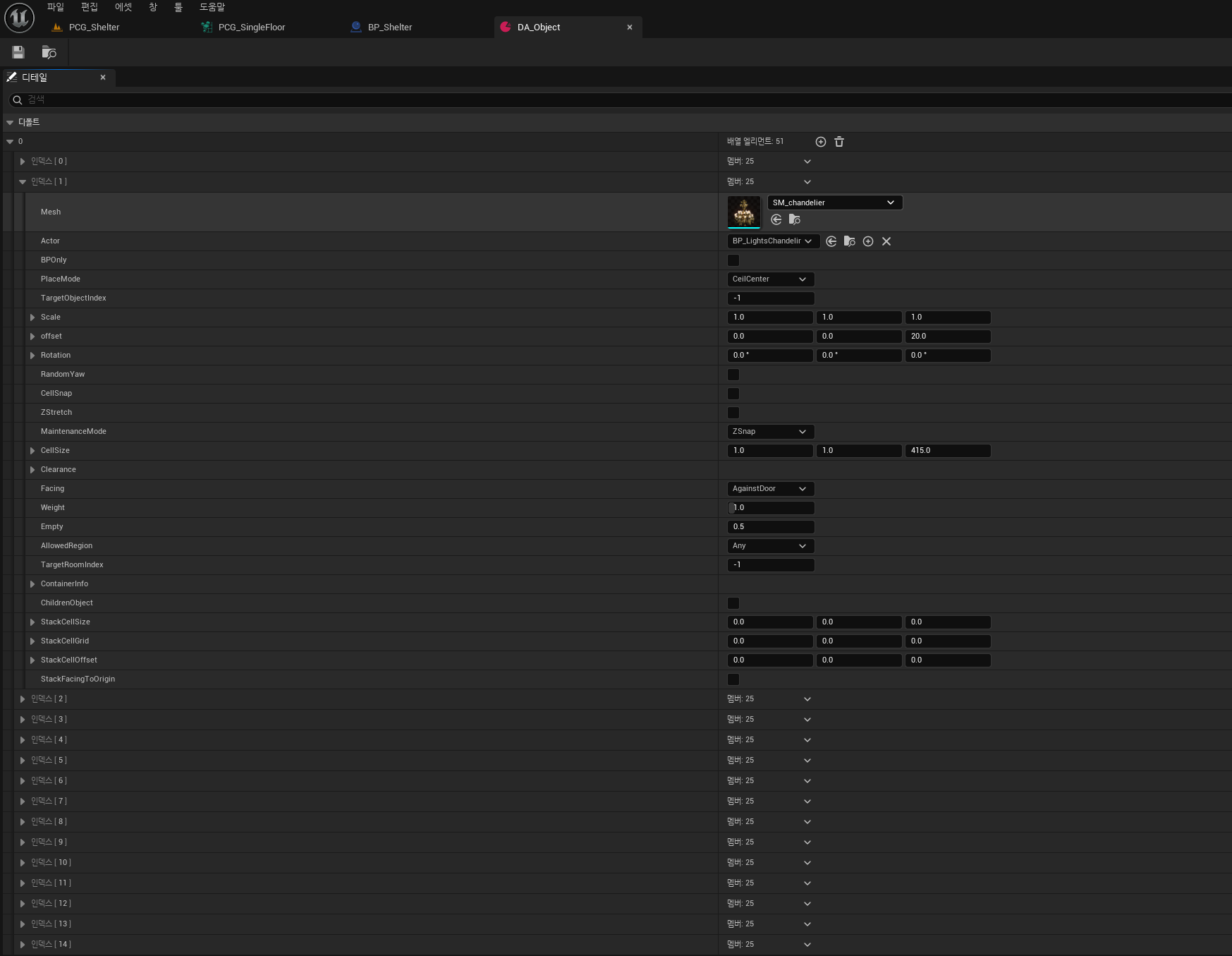The image size is (1232, 956).
Task: Click the Actor row add new plus icon
Action: point(868,241)
